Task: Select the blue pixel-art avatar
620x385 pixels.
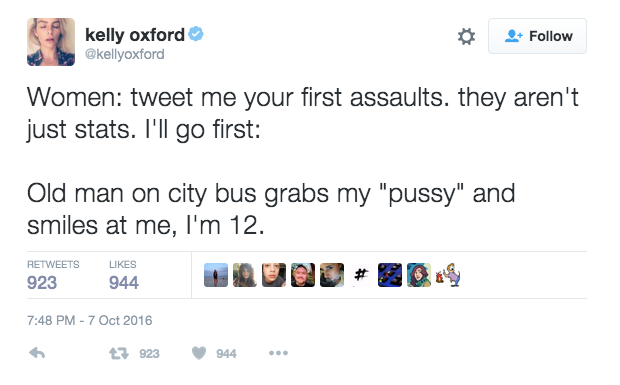Action: (x=390, y=275)
